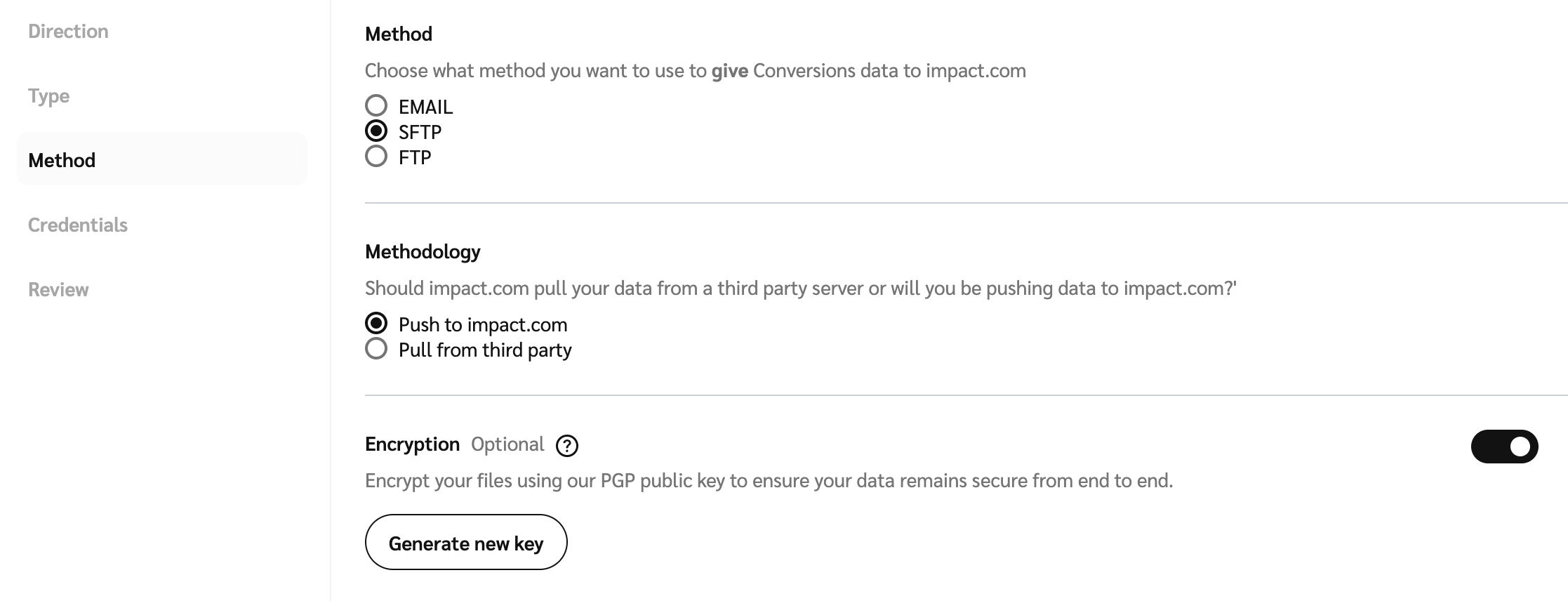Choose the SFTP radio option
Screen dimensions: 1568x601
(x=376, y=131)
